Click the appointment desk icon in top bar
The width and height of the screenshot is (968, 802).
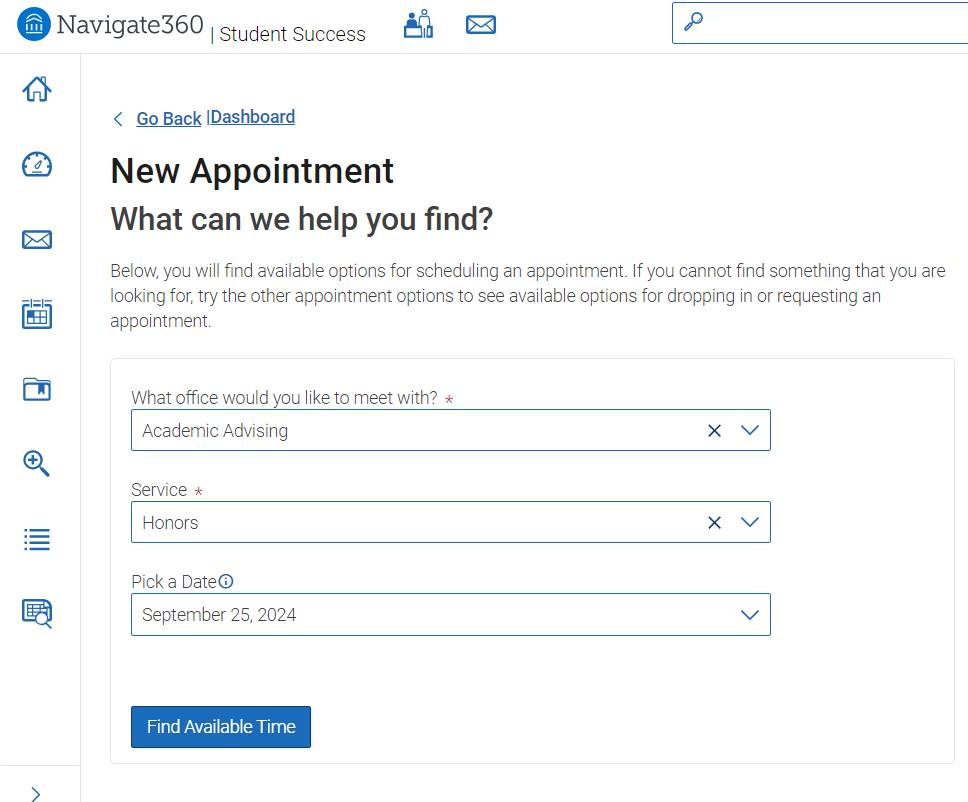tap(418, 24)
